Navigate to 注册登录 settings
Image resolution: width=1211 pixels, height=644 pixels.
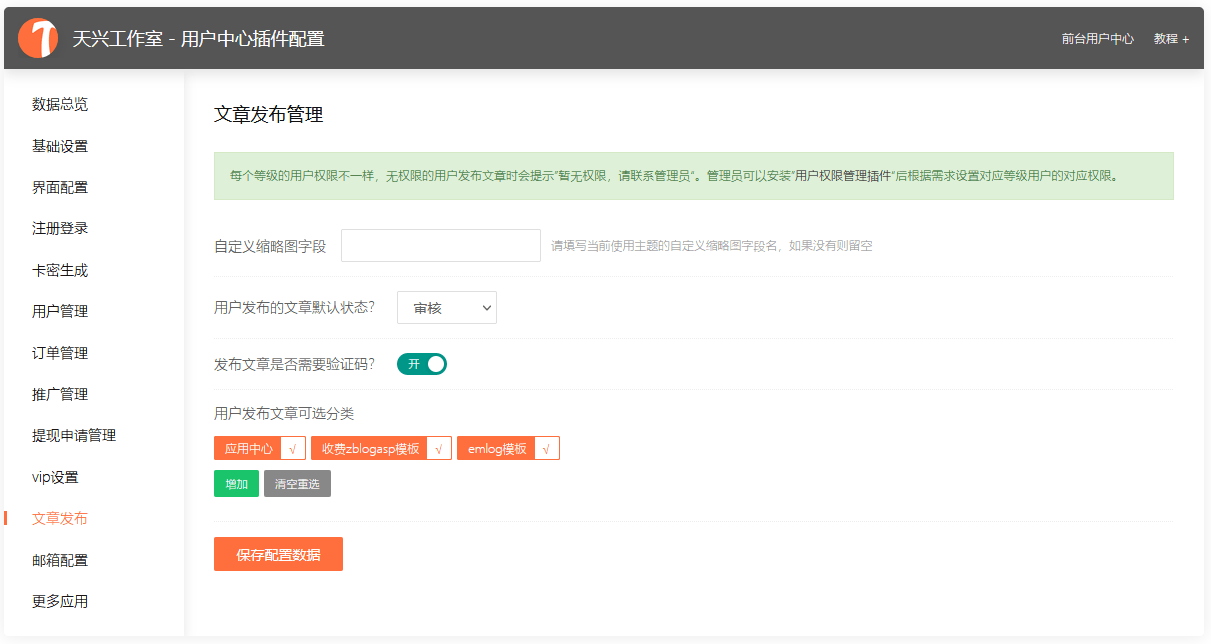click(60, 228)
